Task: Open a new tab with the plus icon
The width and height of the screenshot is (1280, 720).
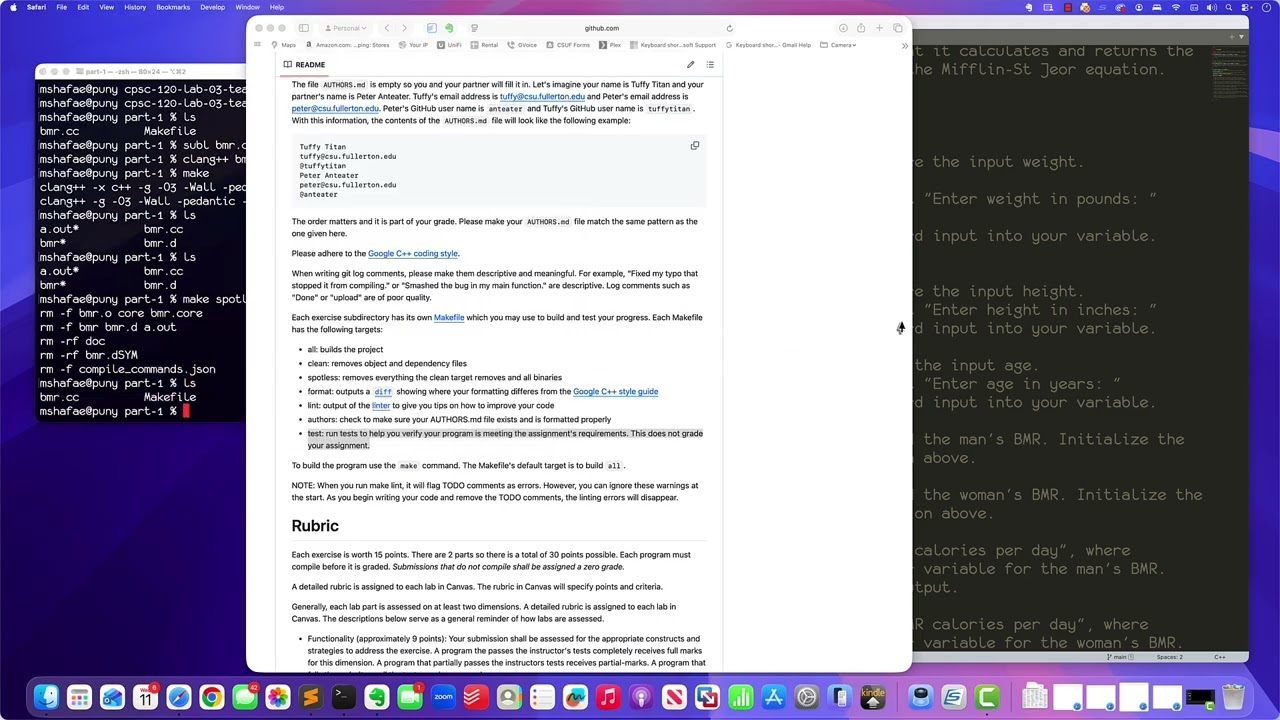Action: (x=879, y=28)
